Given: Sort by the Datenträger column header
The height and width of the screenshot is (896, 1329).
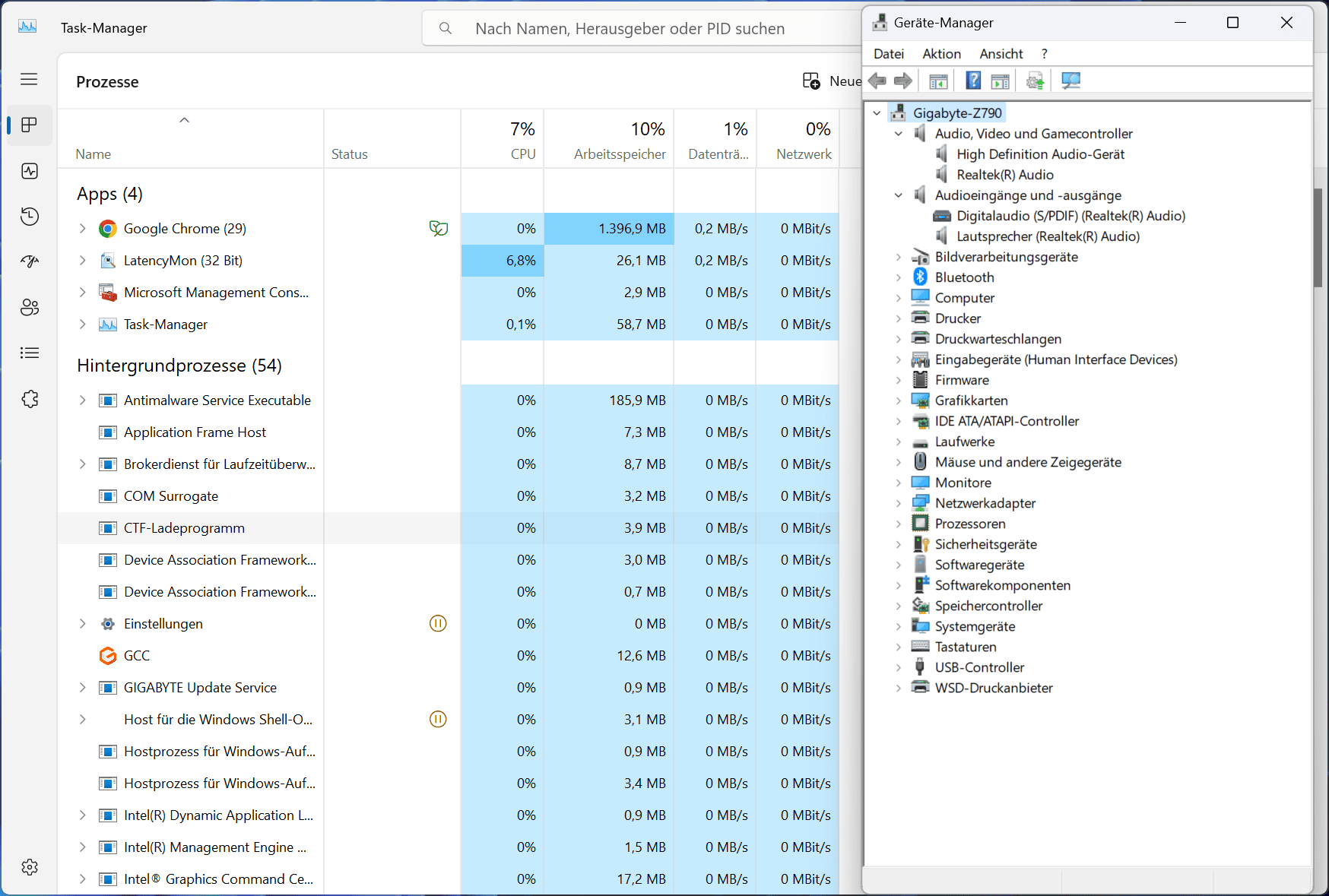Looking at the screenshot, I should [x=715, y=139].
